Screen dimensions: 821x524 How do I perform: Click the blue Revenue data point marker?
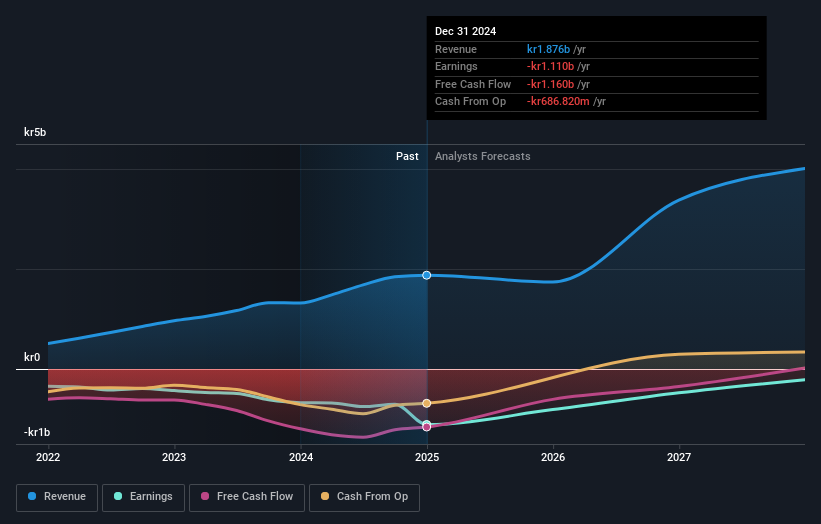click(427, 275)
